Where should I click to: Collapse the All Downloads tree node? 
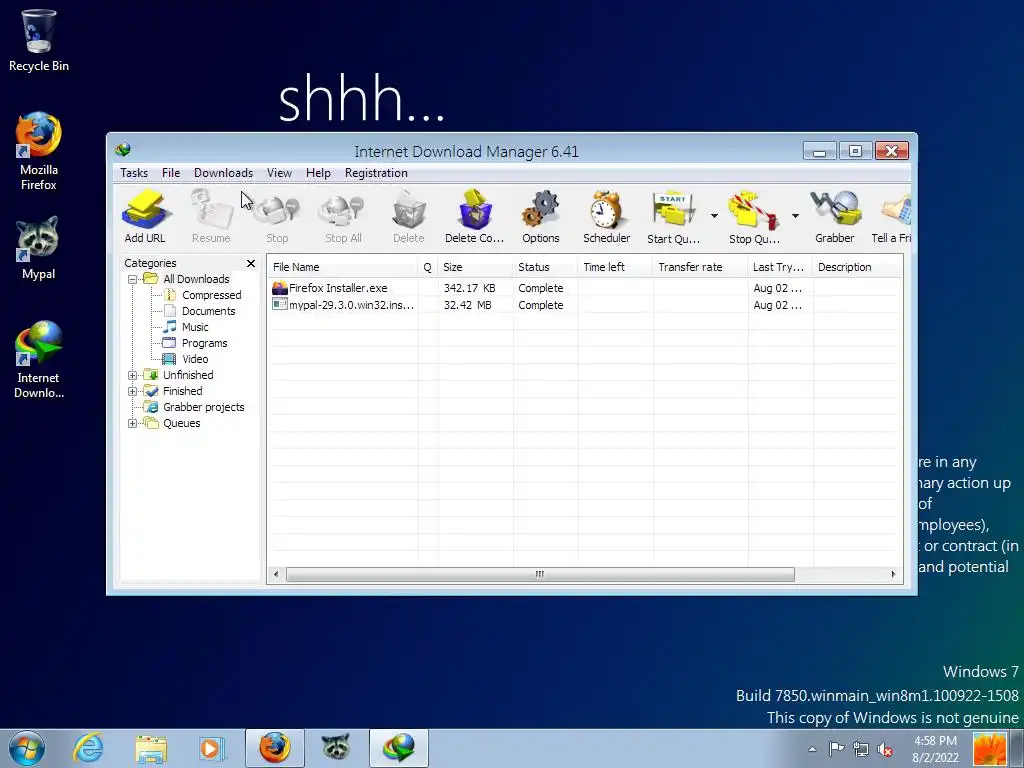click(133, 280)
